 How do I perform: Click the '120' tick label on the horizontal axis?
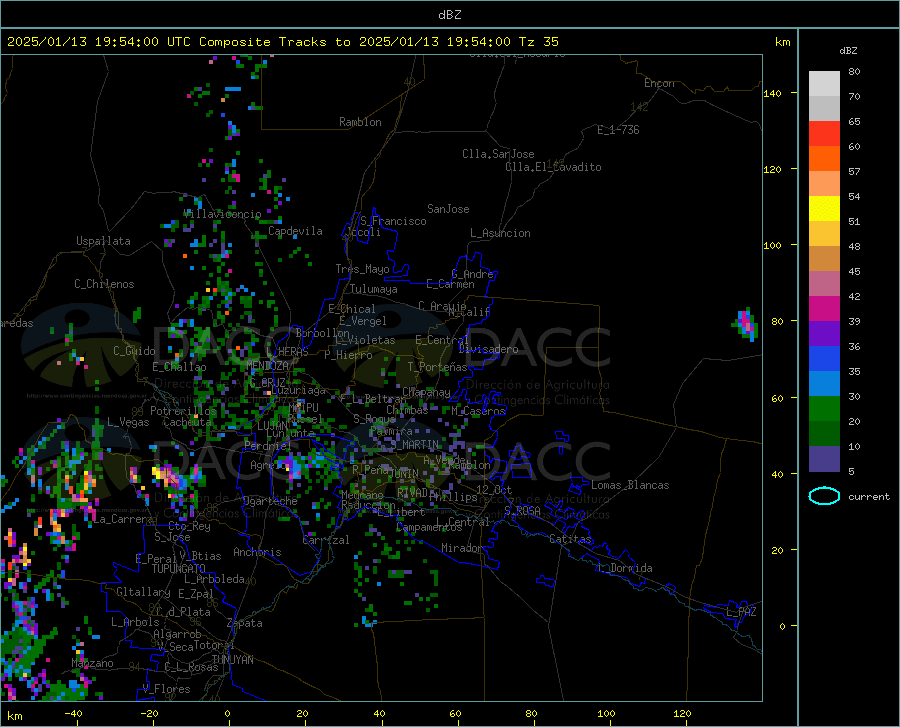682,713
